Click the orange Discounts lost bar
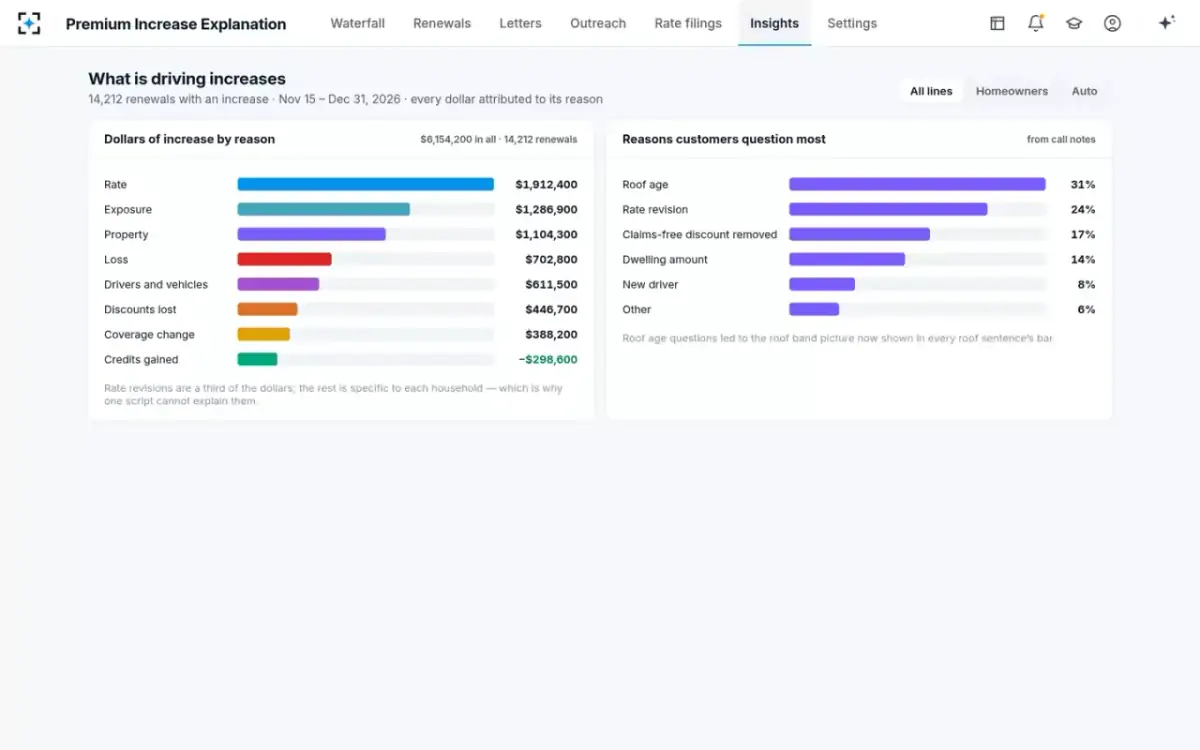The image size is (1200, 750). [267, 309]
